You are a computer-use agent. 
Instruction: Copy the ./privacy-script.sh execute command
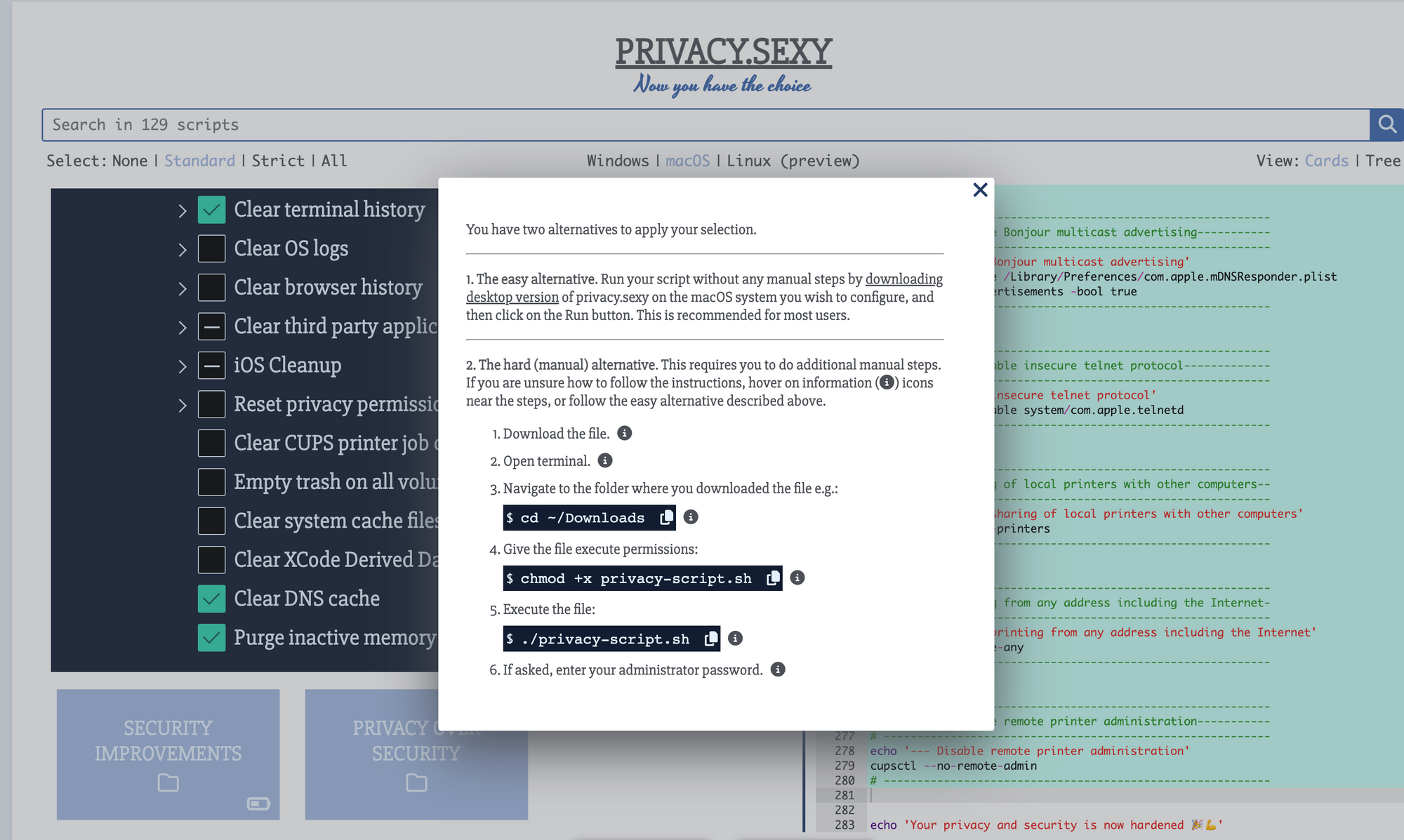tap(710, 639)
